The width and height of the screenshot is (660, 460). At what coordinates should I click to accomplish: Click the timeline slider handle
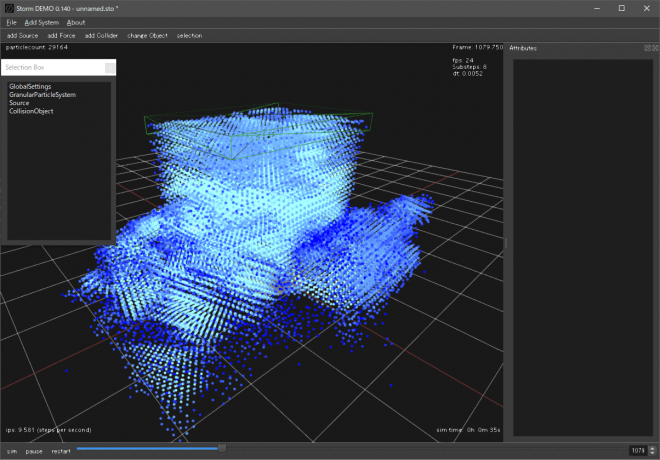click(x=222, y=449)
